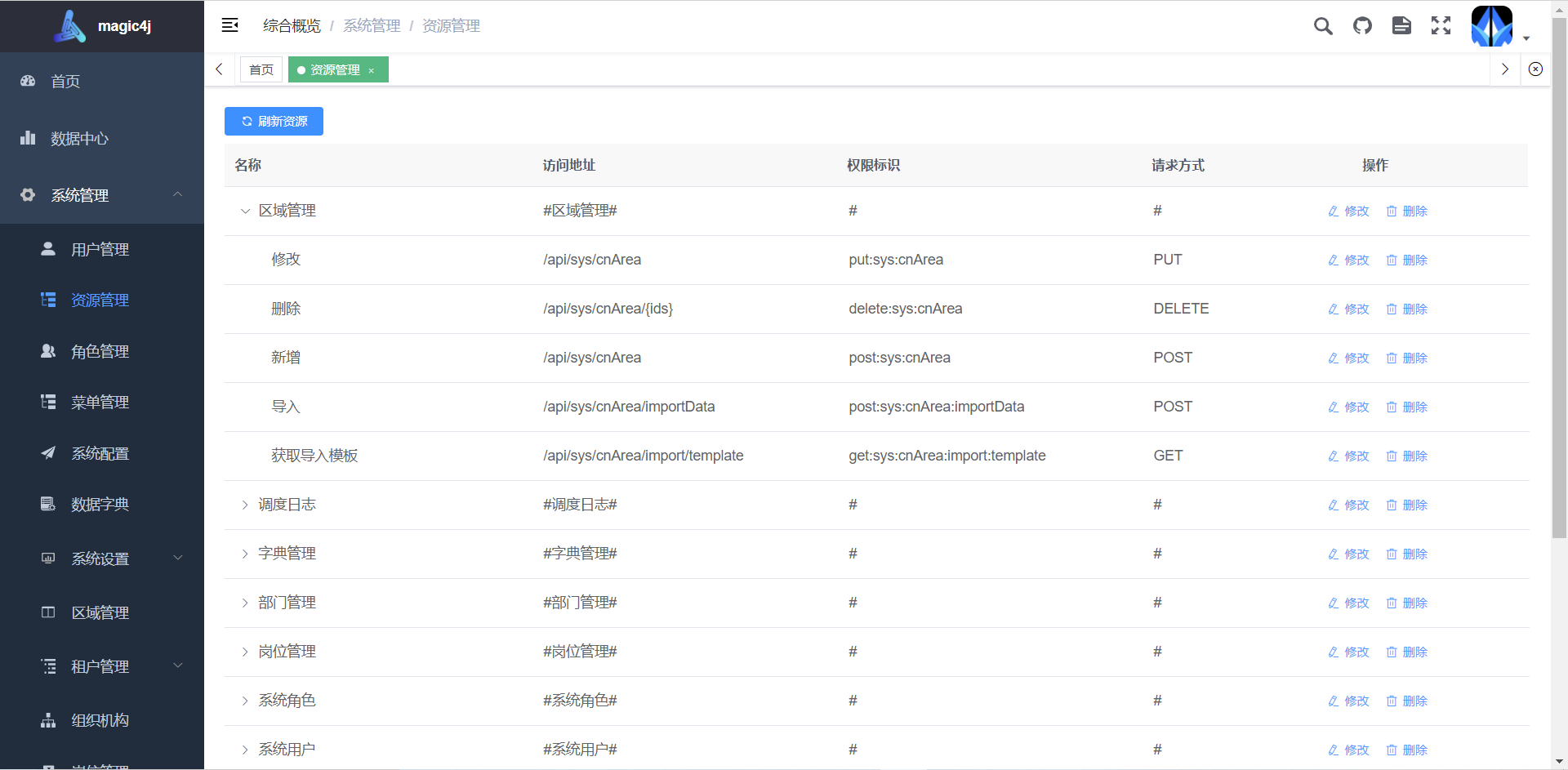Click 修改 for the 区域管理 row
The image size is (1568, 770).
coord(1348,211)
